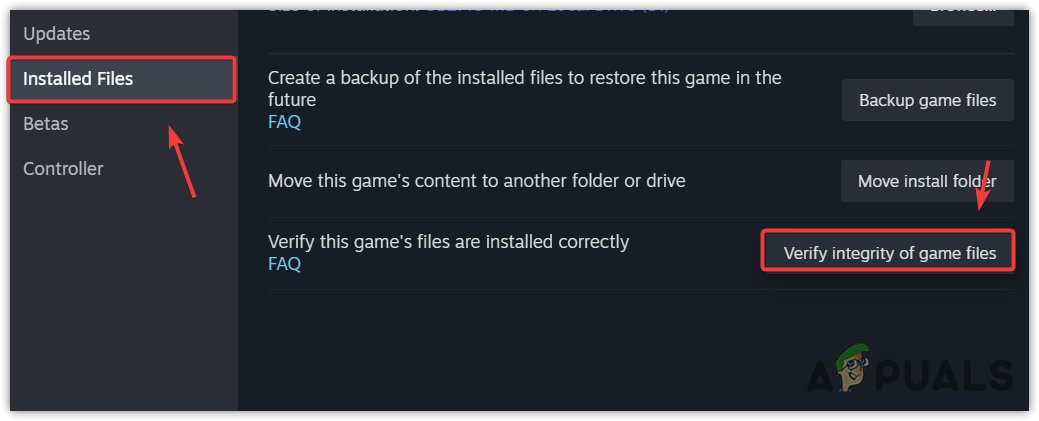This screenshot has height=421, width=1039.
Task: Select the Installed Files tab
Action: [x=78, y=79]
